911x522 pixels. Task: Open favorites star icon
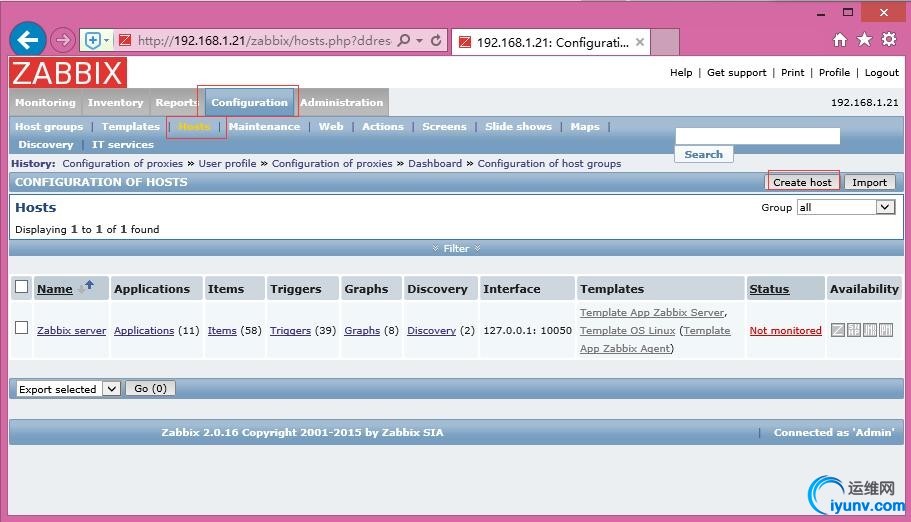pyautogui.click(x=865, y=40)
